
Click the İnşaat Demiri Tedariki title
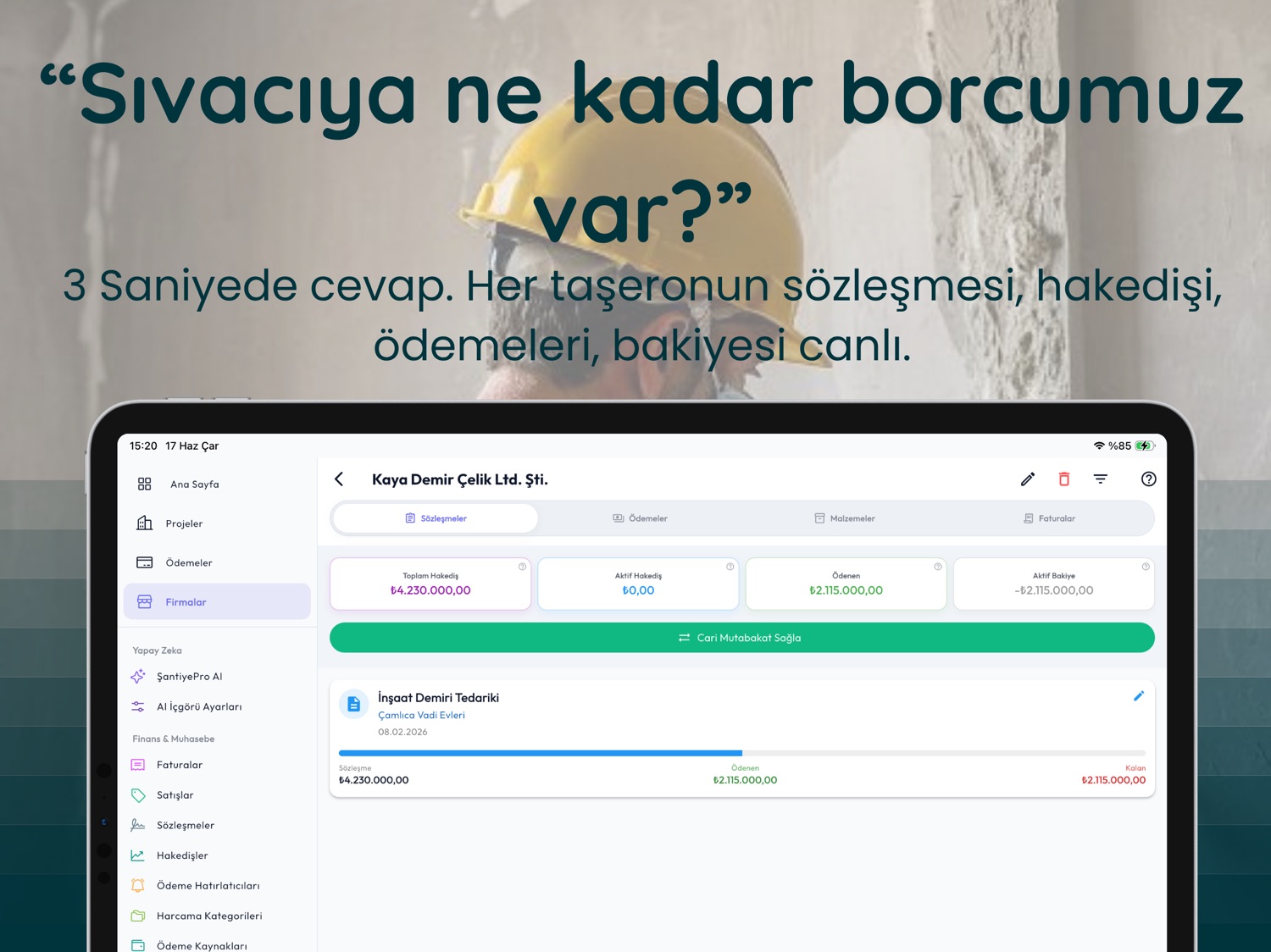click(x=438, y=698)
